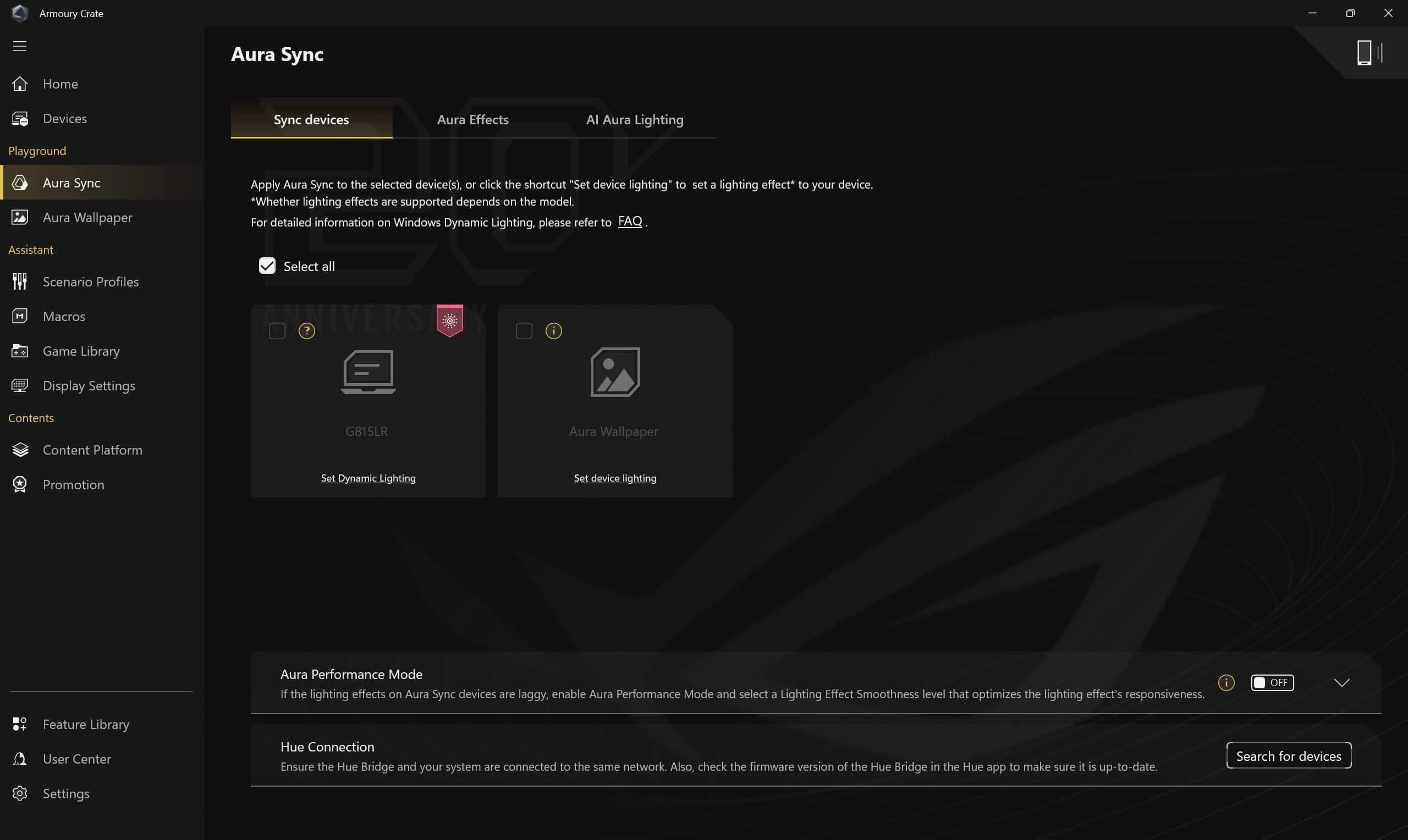The width and height of the screenshot is (1408, 840).
Task: Click the G815LR laptop device image
Action: pyautogui.click(x=369, y=372)
